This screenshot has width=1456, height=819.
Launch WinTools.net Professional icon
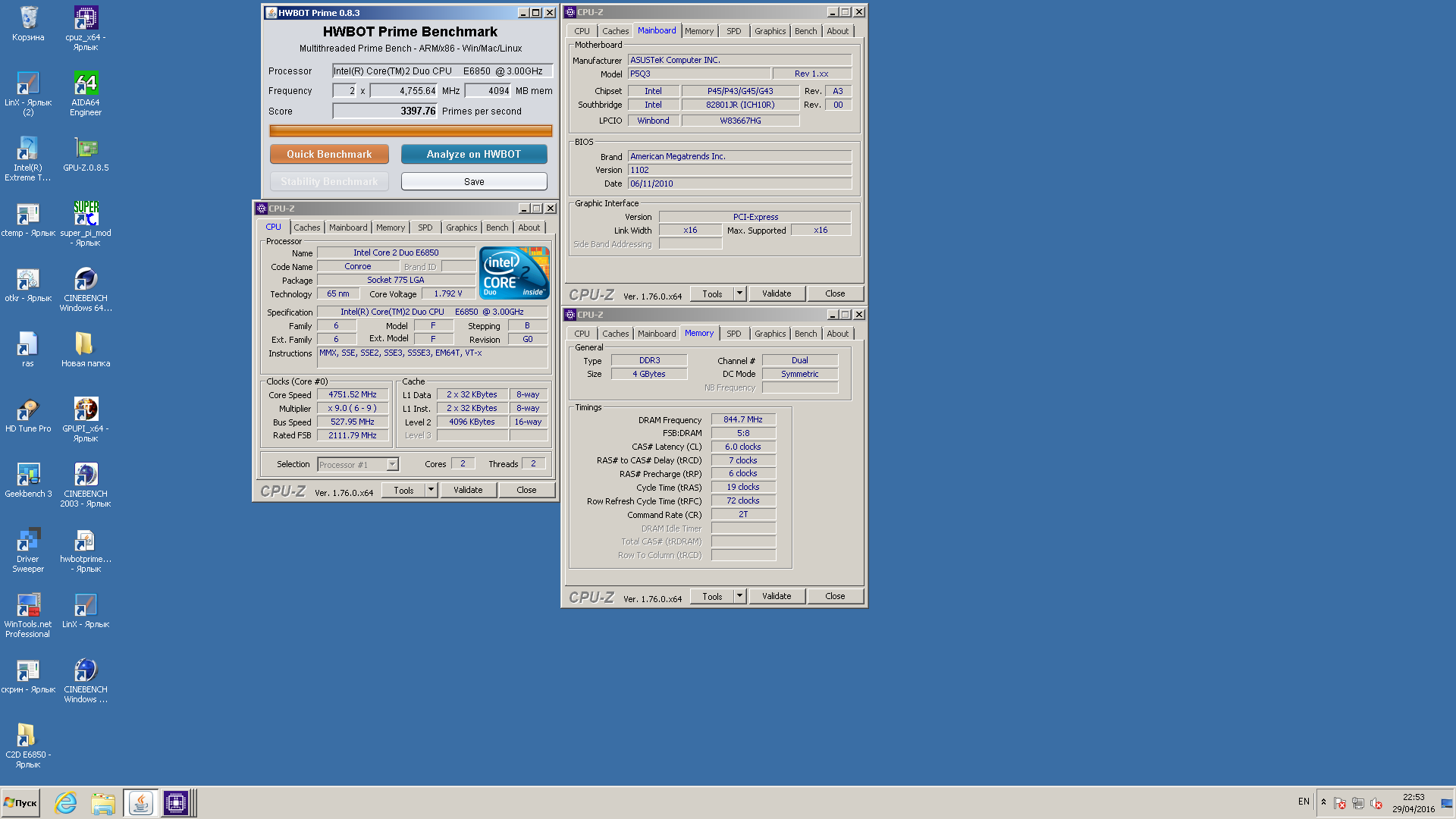tap(28, 615)
